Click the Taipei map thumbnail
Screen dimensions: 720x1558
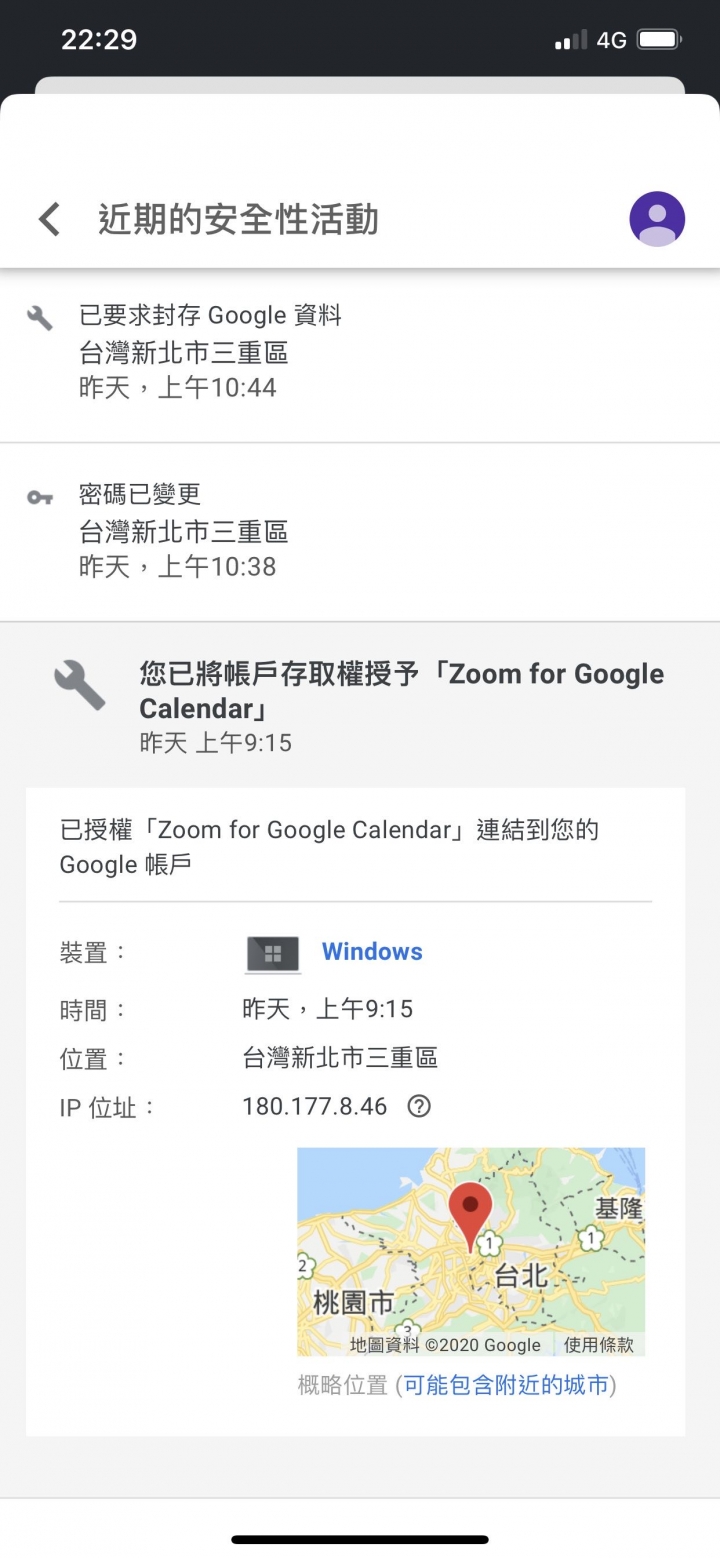(471, 1252)
